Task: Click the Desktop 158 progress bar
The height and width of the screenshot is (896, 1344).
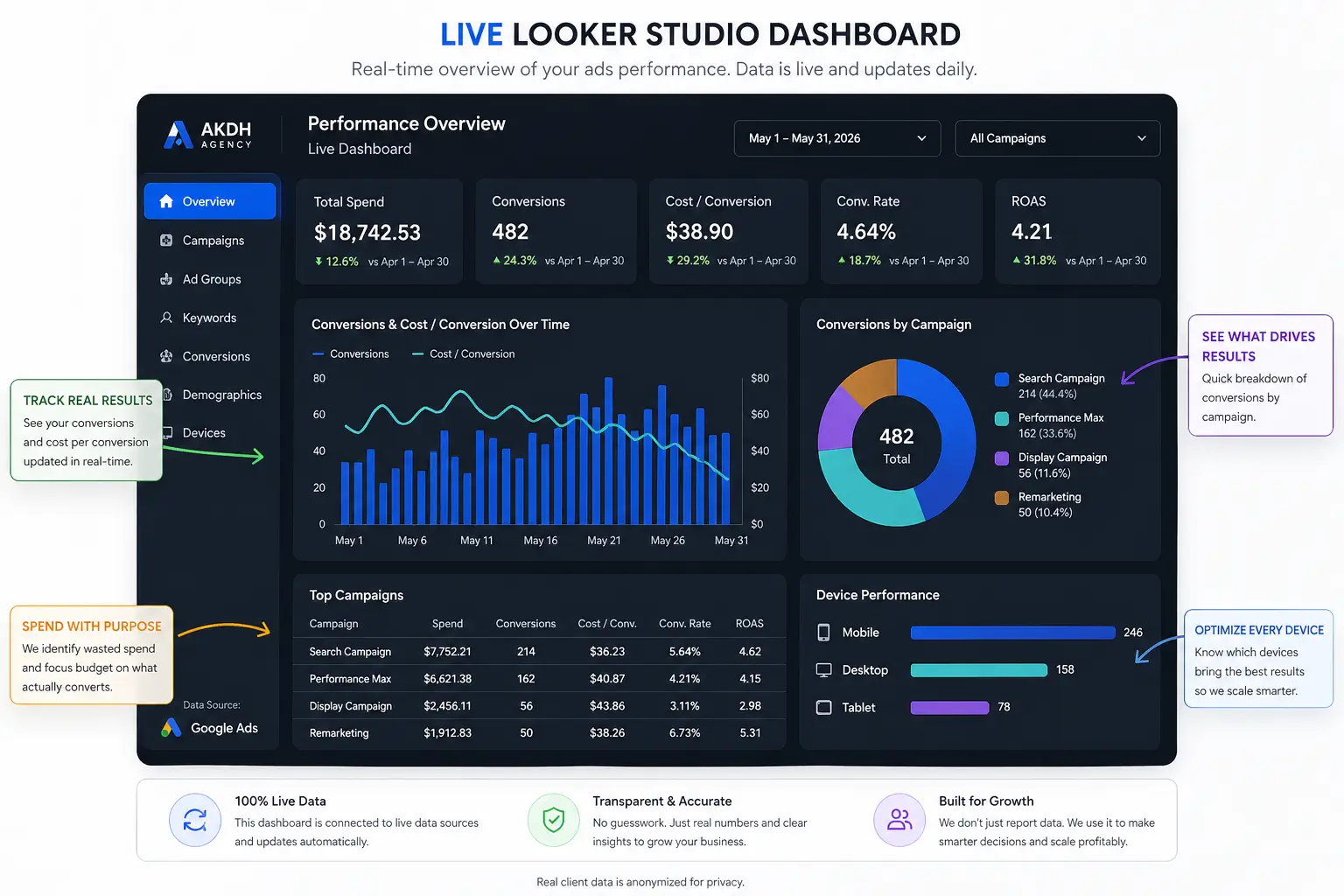Action: [x=979, y=670]
